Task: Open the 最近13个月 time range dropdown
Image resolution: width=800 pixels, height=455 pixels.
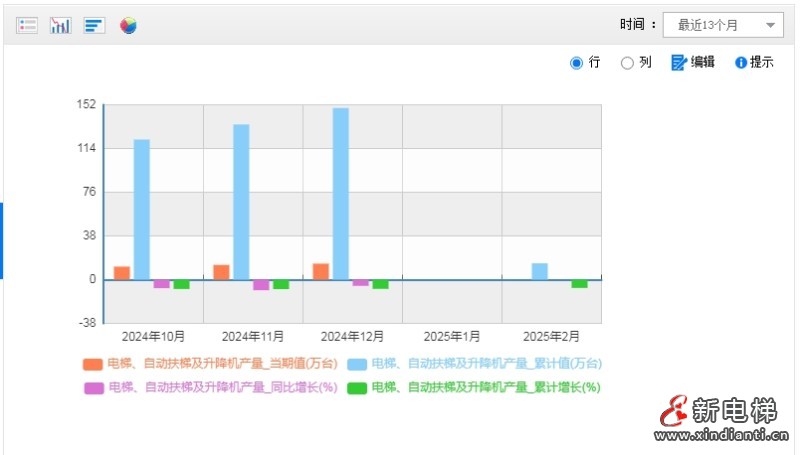Action: coord(714,25)
